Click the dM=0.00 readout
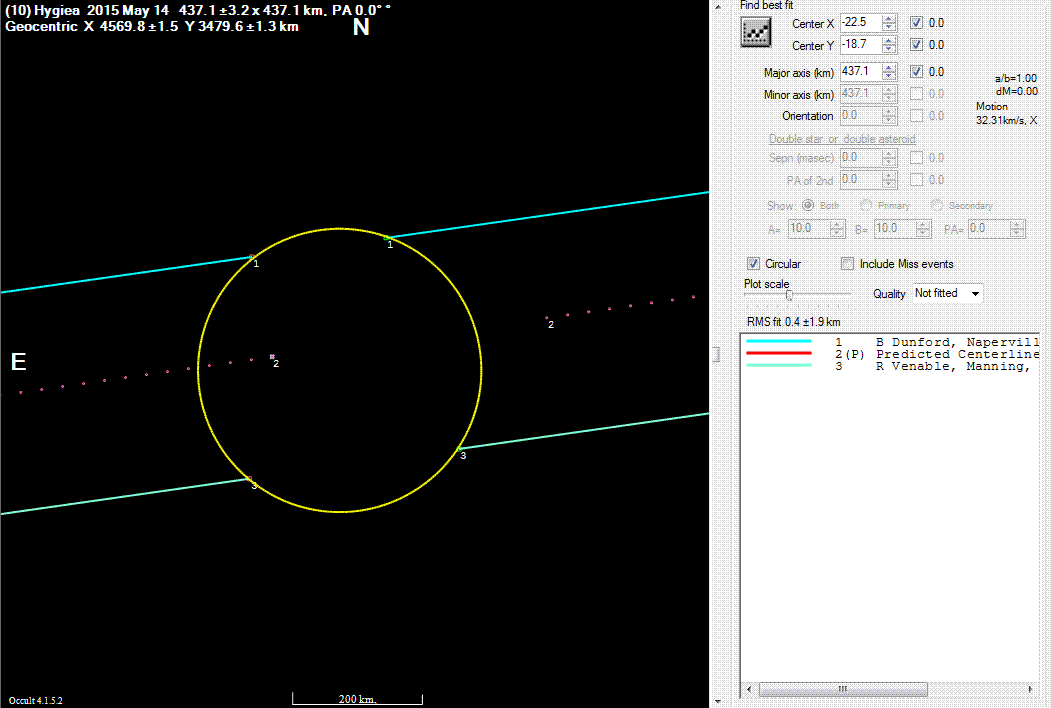This screenshot has height=708, width=1051. tap(1017, 91)
